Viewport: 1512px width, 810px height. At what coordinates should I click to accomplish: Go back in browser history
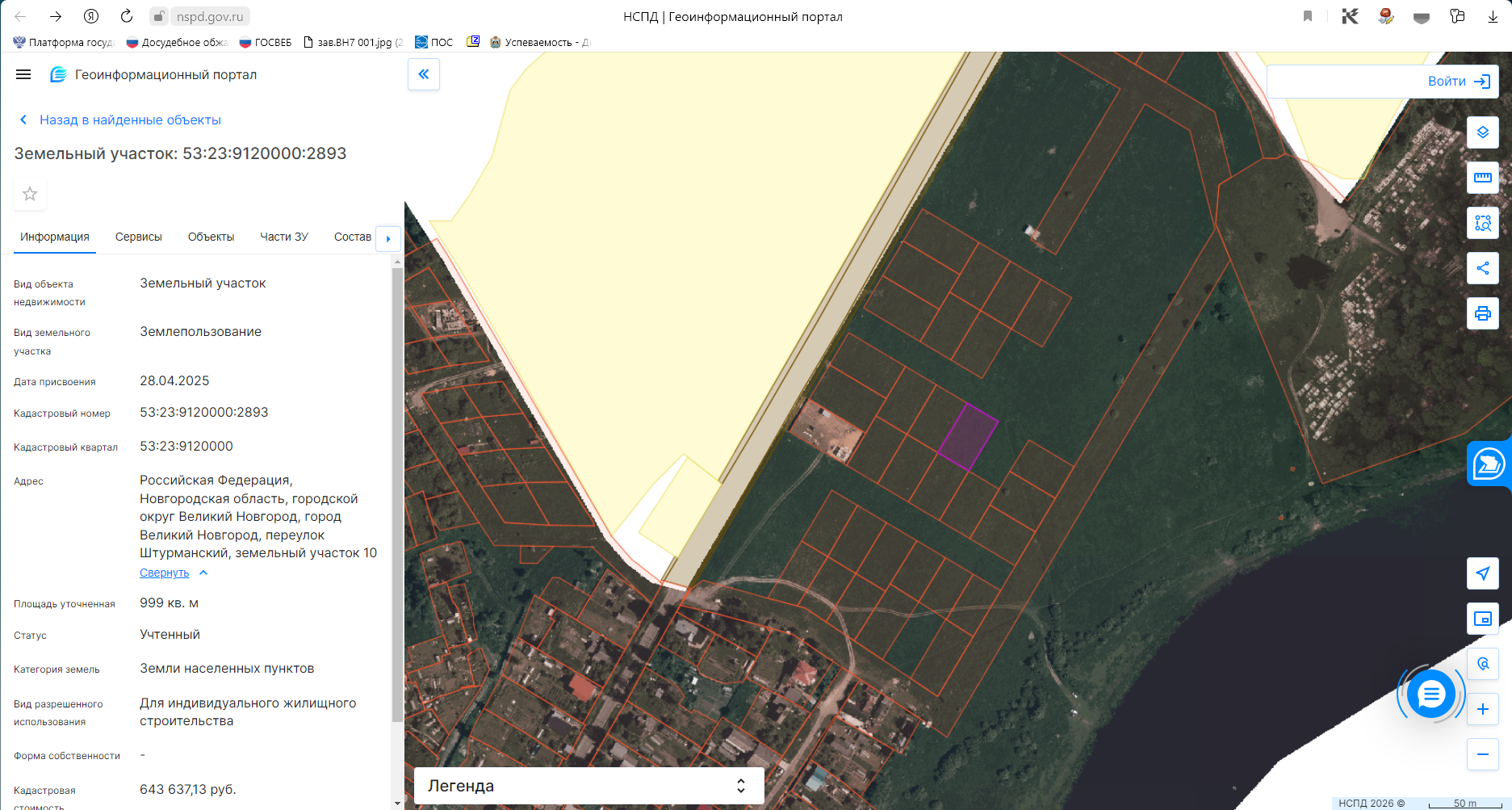(x=21, y=16)
